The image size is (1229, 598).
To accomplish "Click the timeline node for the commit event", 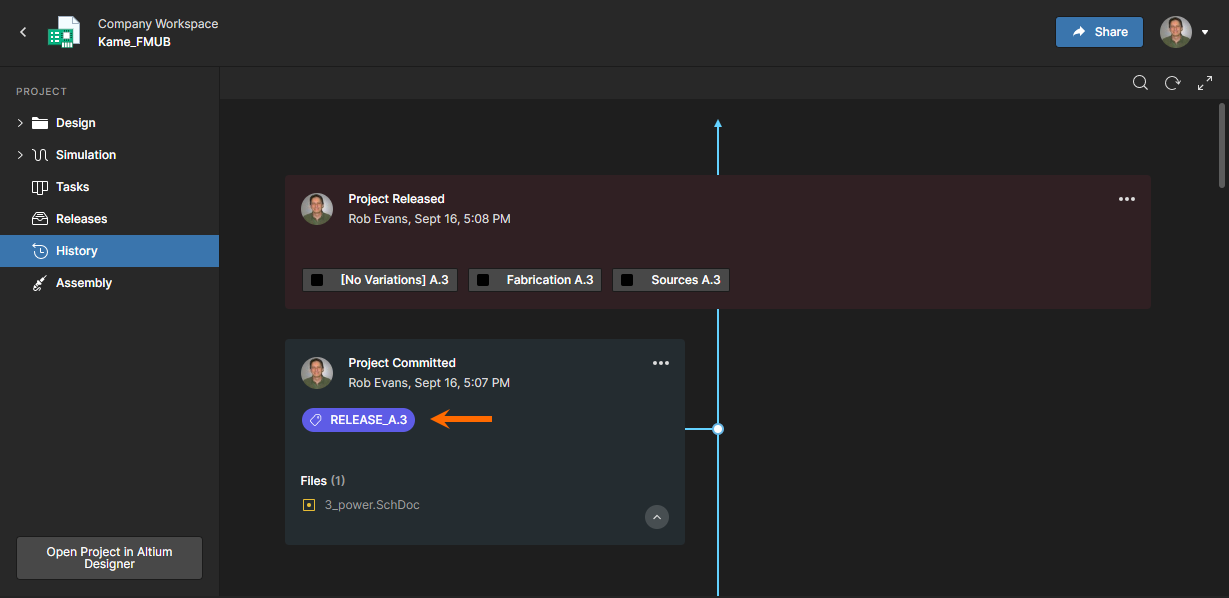I will coord(718,429).
